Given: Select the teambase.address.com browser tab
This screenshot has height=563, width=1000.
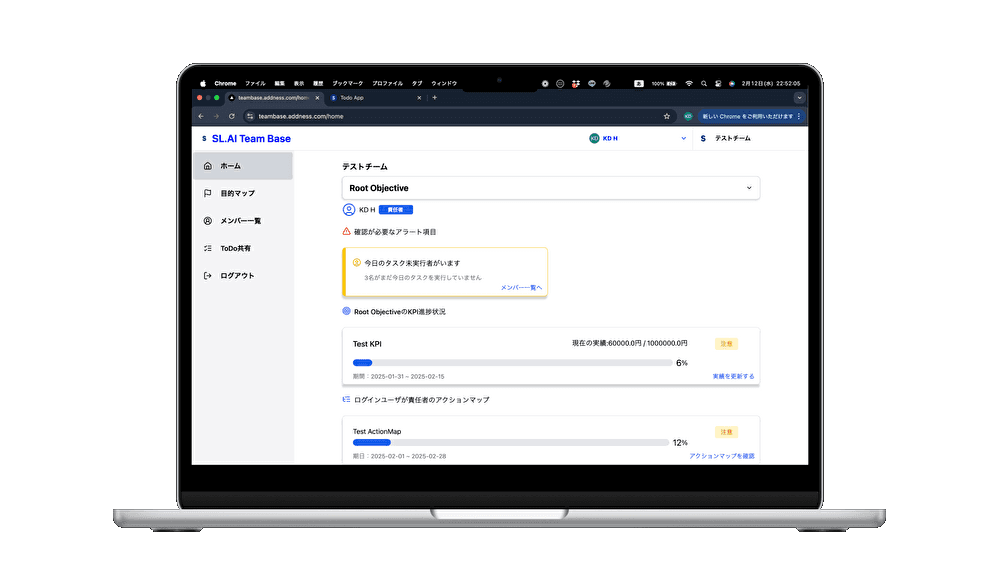Looking at the screenshot, I should click(x=274, y=98).
